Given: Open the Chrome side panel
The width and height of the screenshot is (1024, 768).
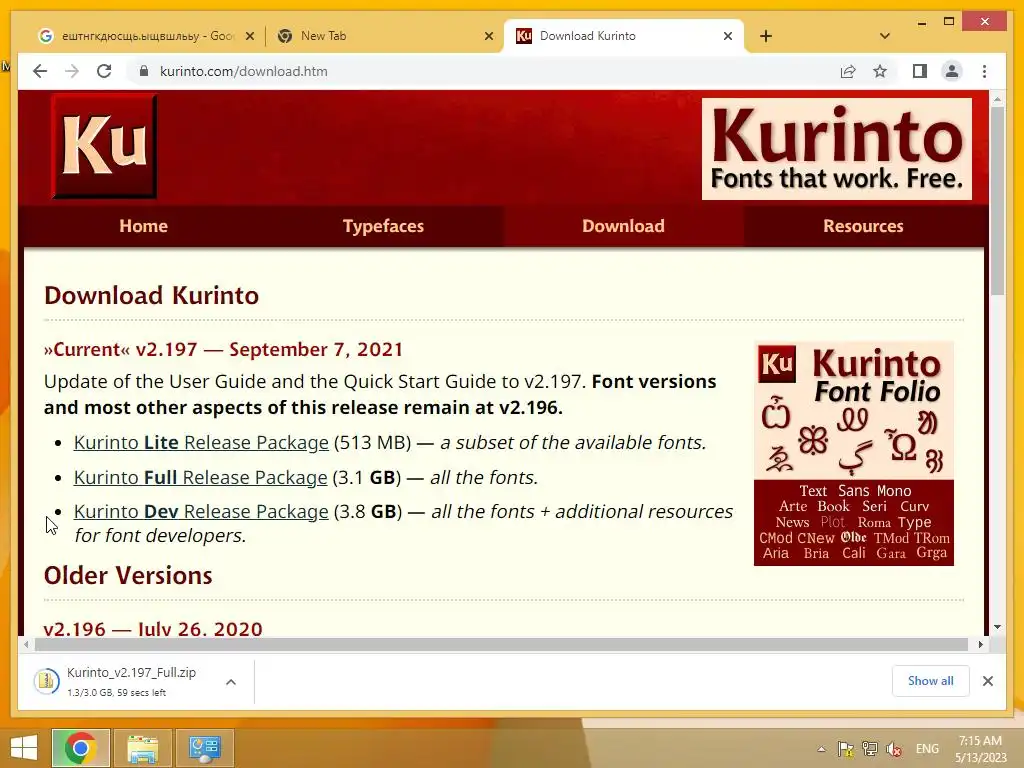Looking at the screenshot, I should [x=920, y=71].
